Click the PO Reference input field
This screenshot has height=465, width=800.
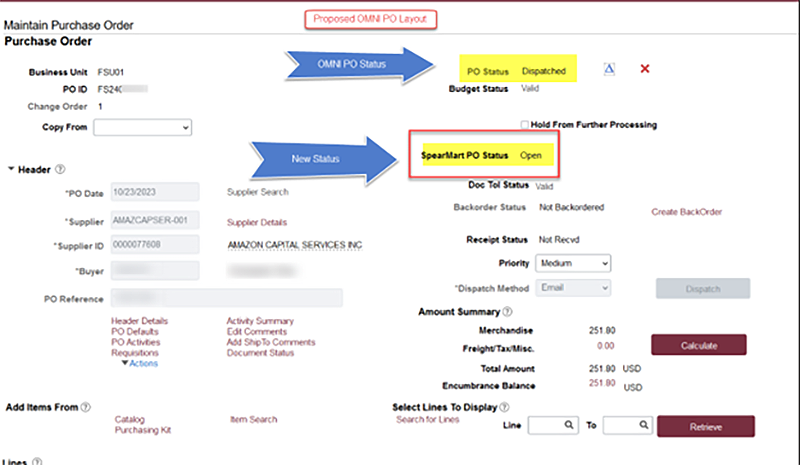point(226,298)
